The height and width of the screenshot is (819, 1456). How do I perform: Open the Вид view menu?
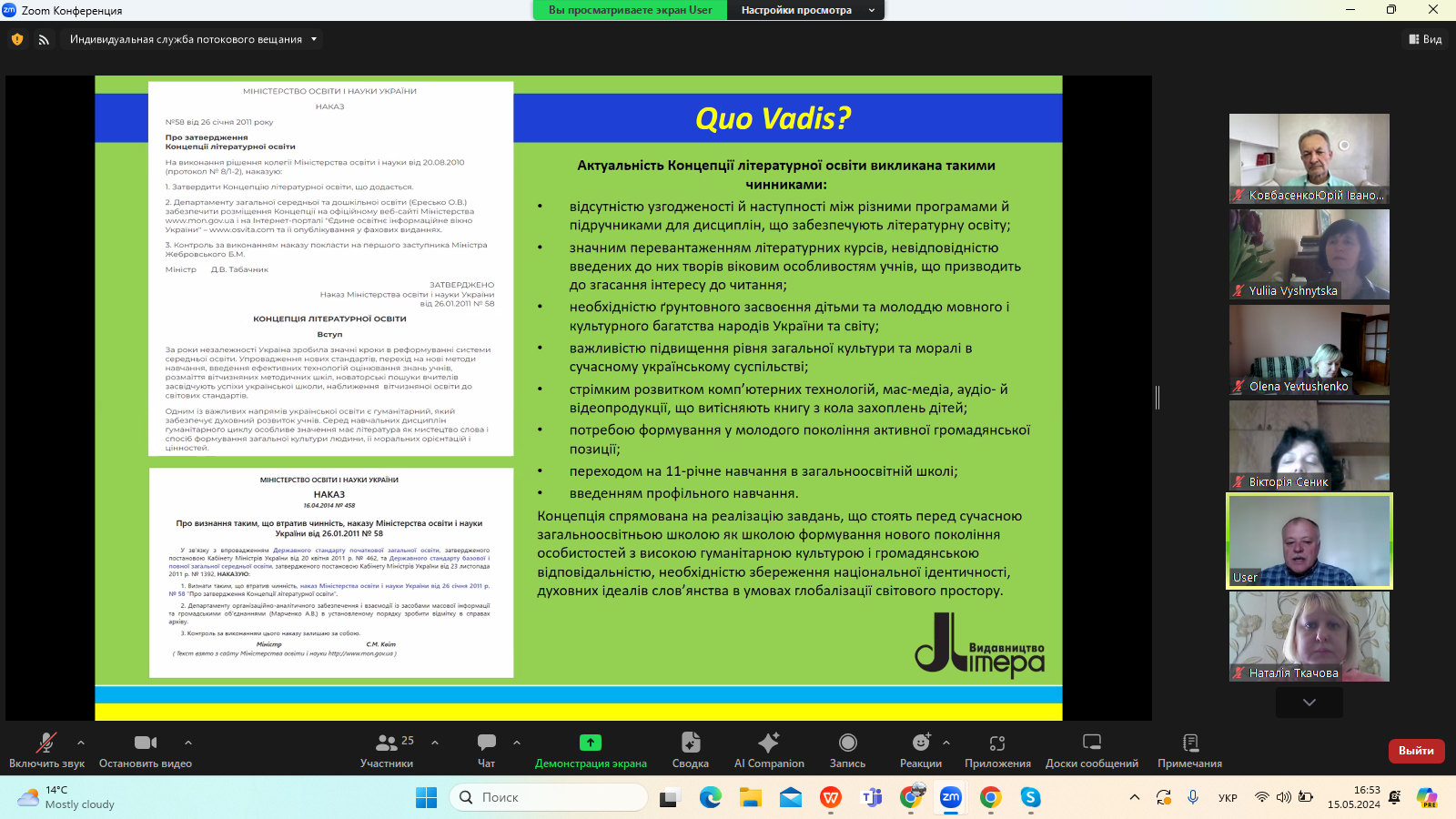(x=1425, y=39)
